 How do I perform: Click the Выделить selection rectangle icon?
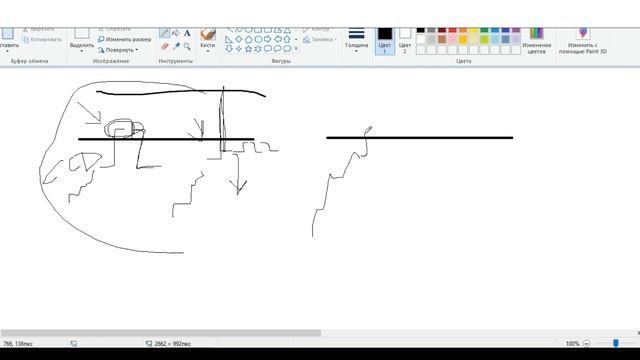[x=82, y=33]
